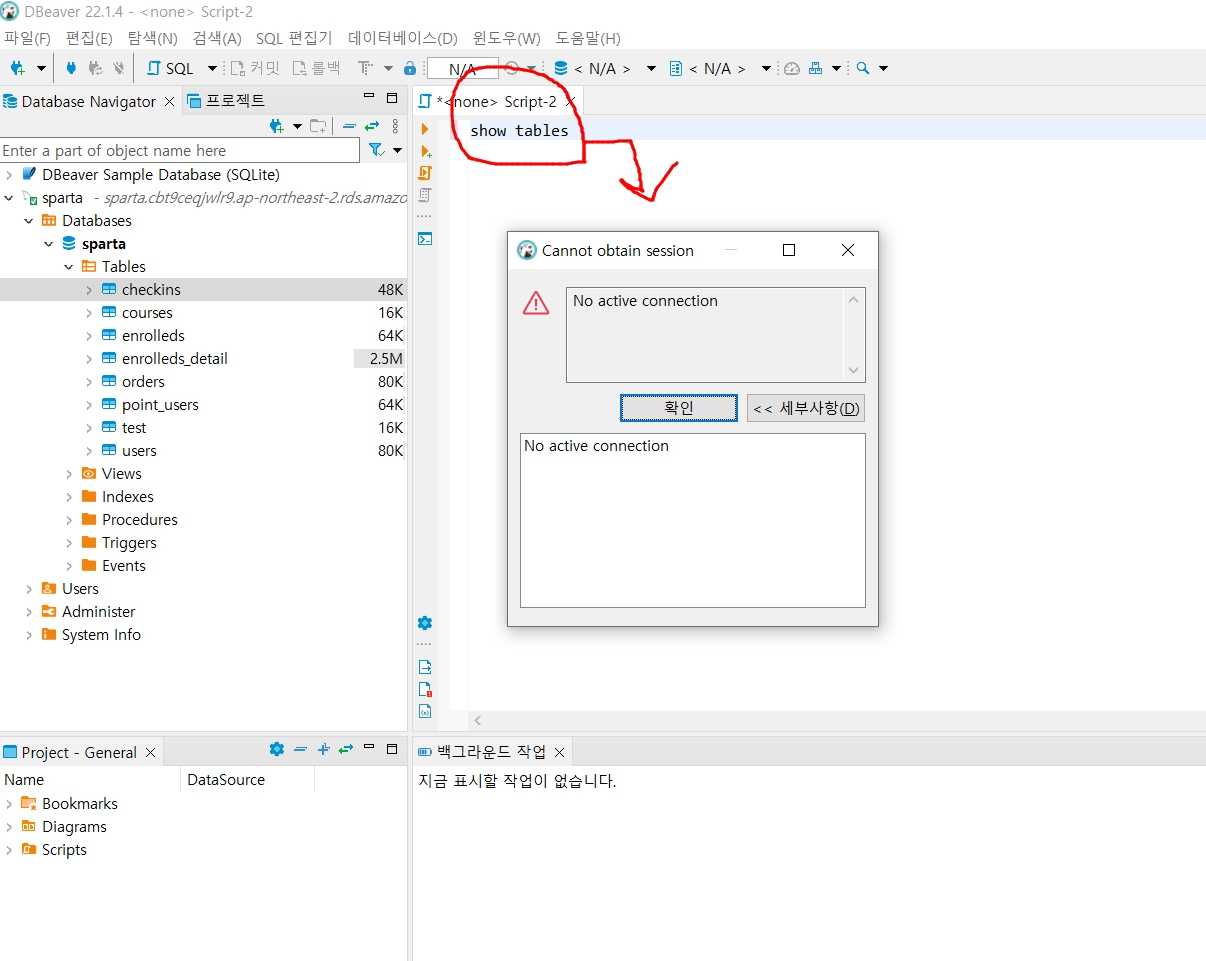The image size is (1206, 961).
Task: Collapse the sparta connection node
Action: (9, 198)
